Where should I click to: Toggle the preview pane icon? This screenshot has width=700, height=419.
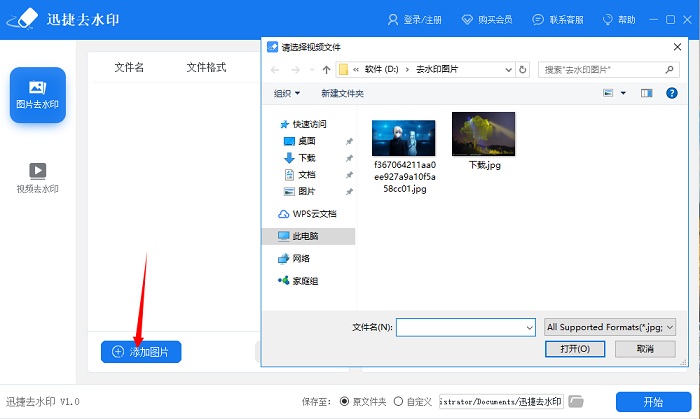pyautogui.click(x=646, y=93)
